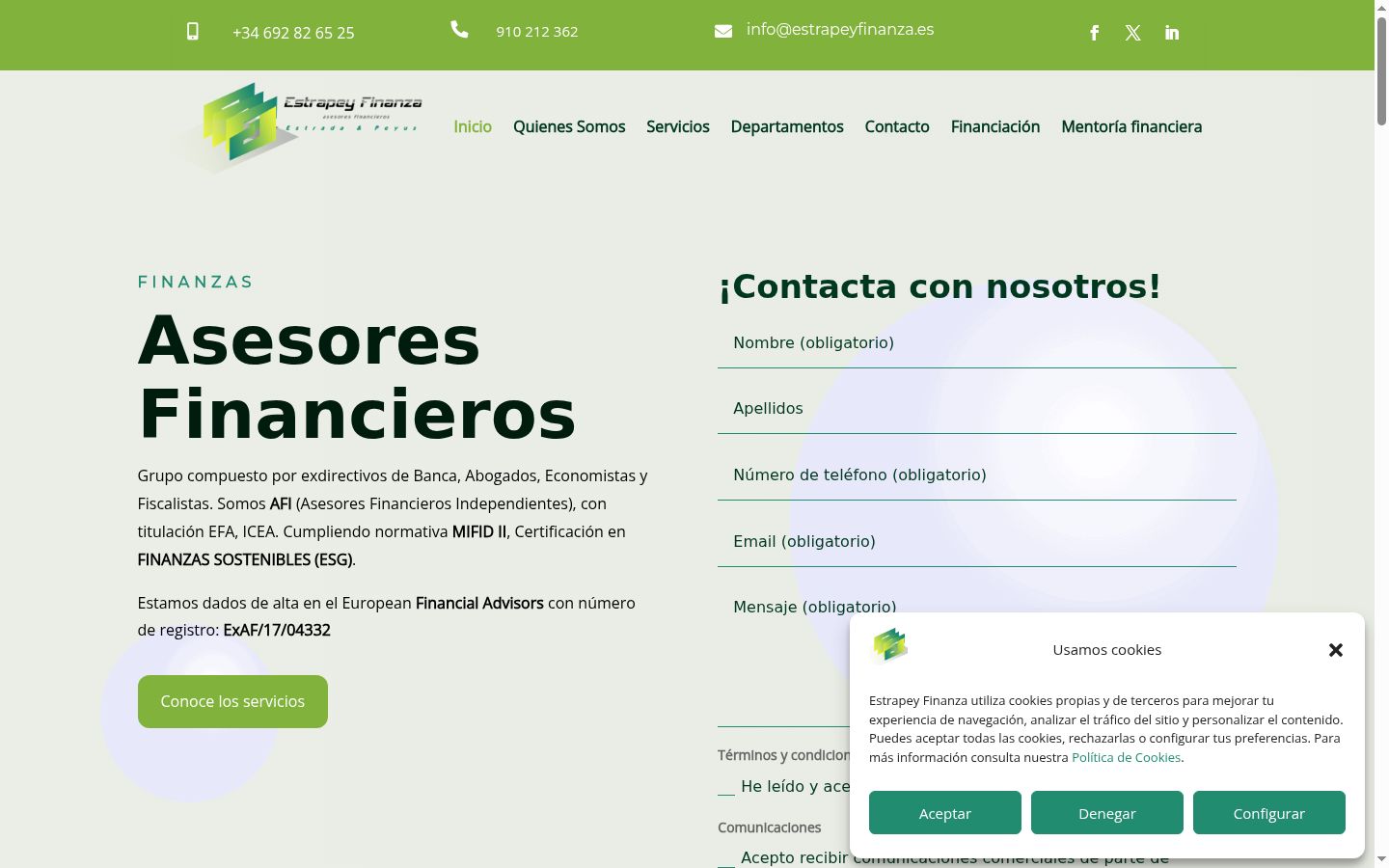Screen dimensions: 1389x868
Task: Click landline number 910 212 362
Action: click(537, 32)
